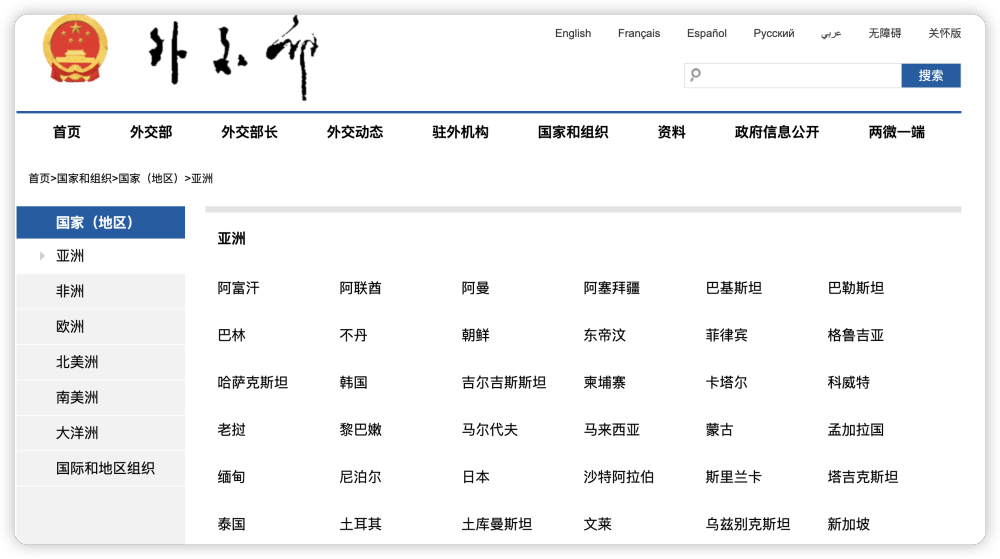Open the 吉尔吉斯斯坦 country link
This screenshot has width=1000, height=559.
tap(504, 382)
